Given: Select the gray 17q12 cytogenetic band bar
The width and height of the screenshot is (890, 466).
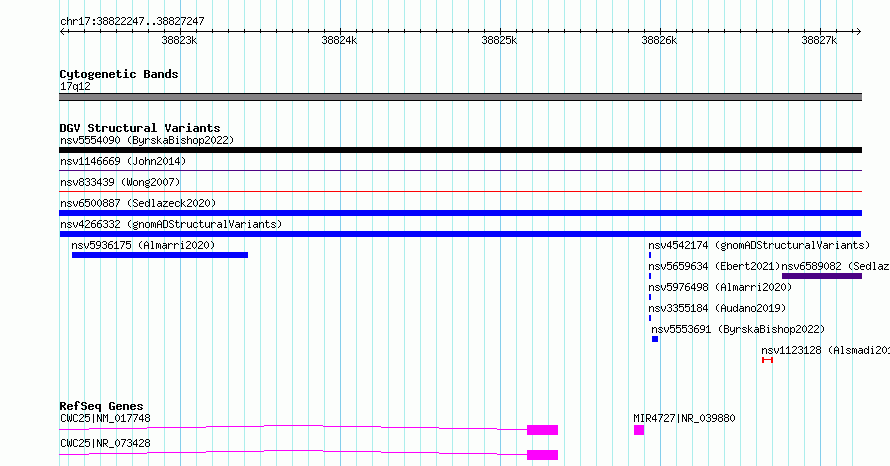Looking at the screenshot, I should point(460,97).
